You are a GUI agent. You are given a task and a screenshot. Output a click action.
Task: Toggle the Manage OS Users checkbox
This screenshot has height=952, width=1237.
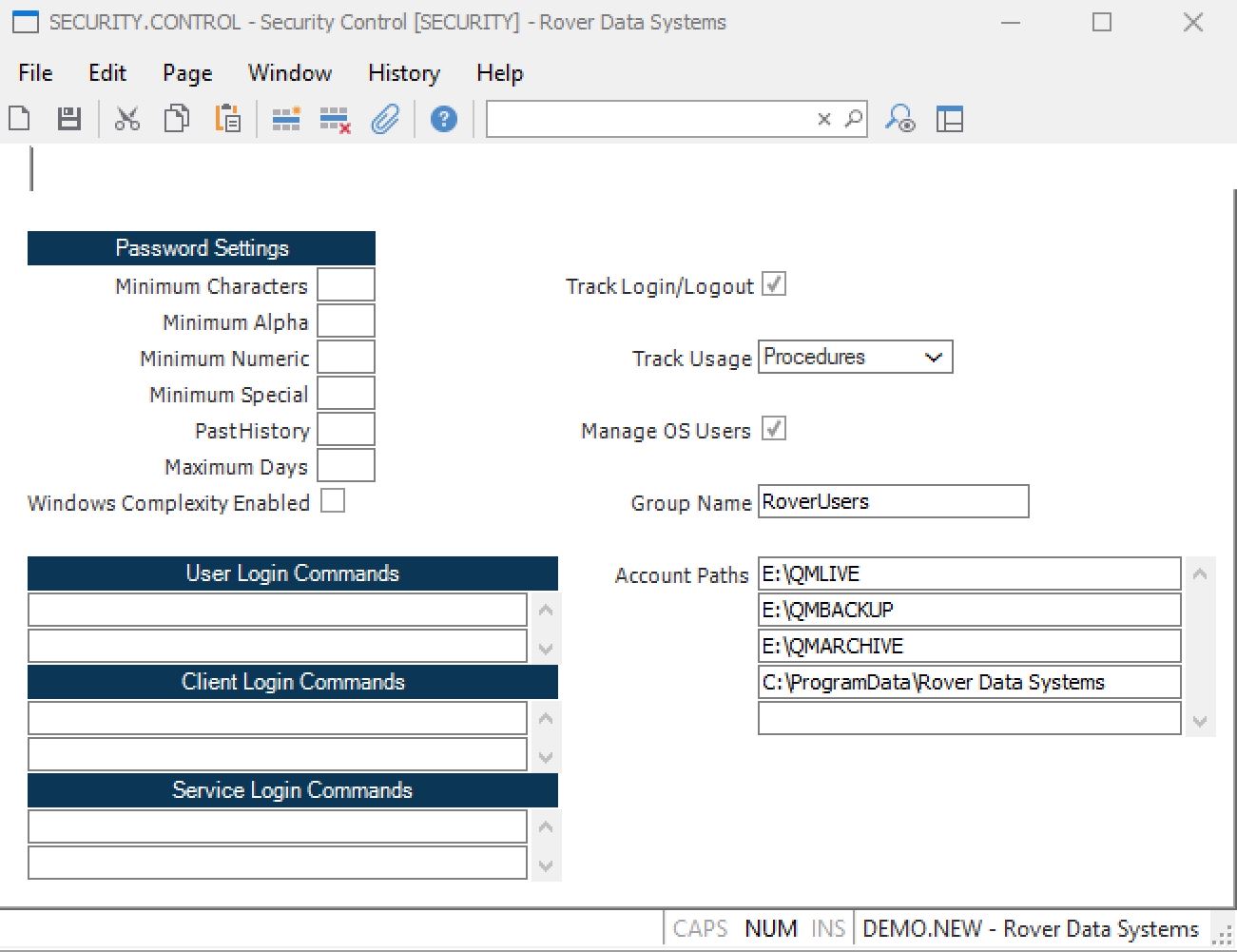click(x=774, y=429)
